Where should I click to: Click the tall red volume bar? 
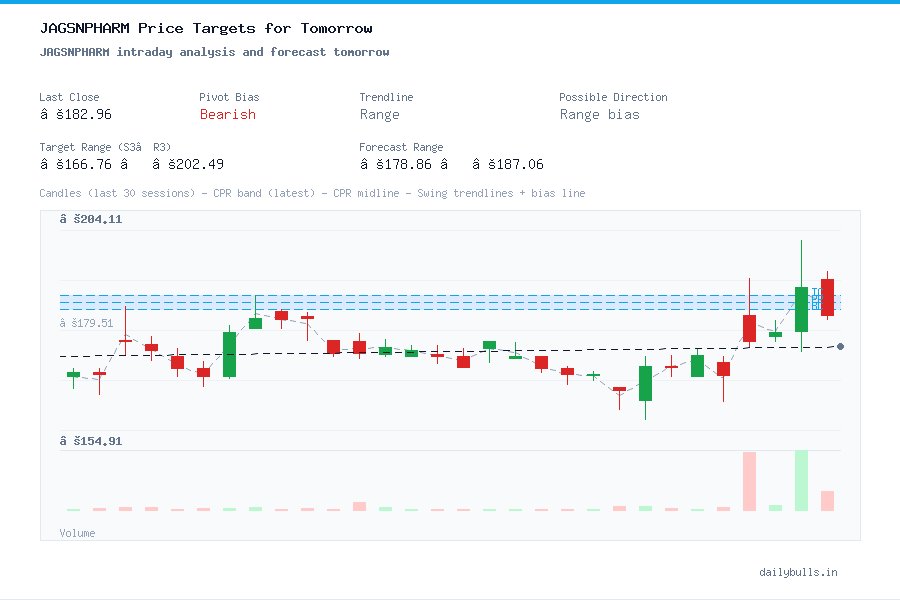[749, 480]
